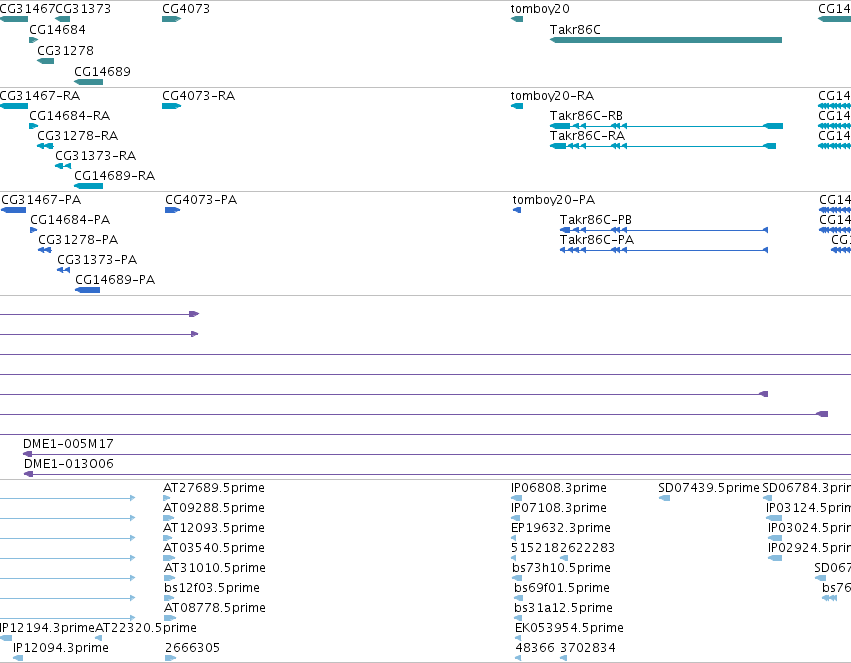Click feature 5152182622283 label
The image size is (851, 663).
(x=563, y=547)
